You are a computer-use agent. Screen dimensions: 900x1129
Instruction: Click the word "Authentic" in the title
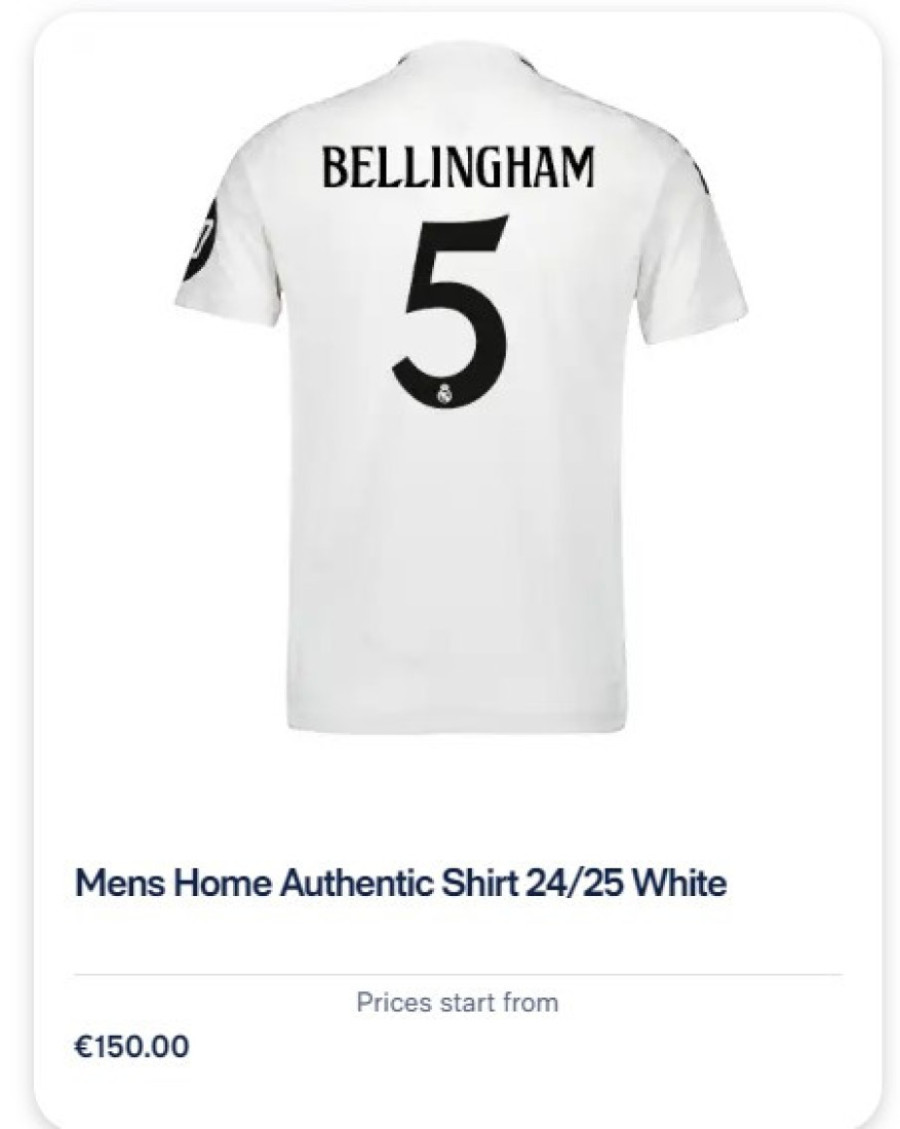click(356, 883)
